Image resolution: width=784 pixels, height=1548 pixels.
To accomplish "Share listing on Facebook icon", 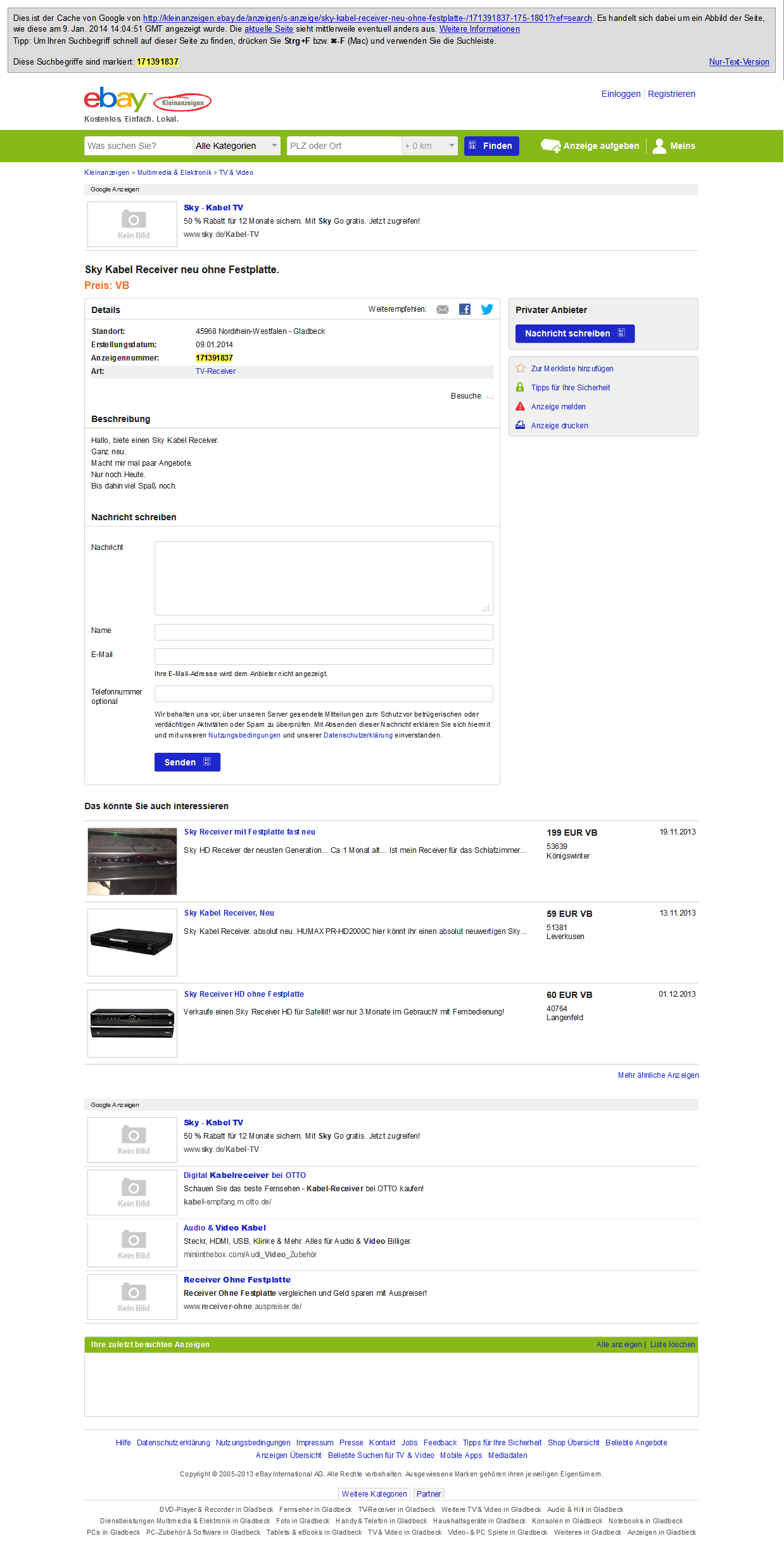I will pyautogui.click(x=465, y=309).
